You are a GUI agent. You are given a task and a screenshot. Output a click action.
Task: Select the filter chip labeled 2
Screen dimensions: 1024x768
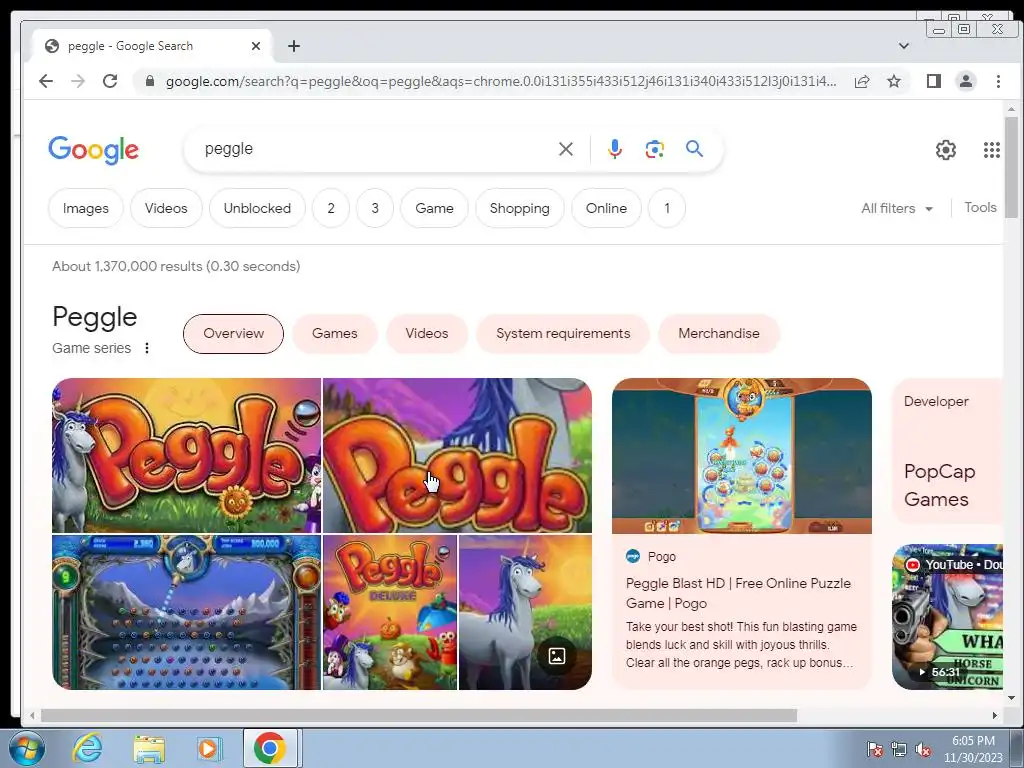[x=330, y=208]
